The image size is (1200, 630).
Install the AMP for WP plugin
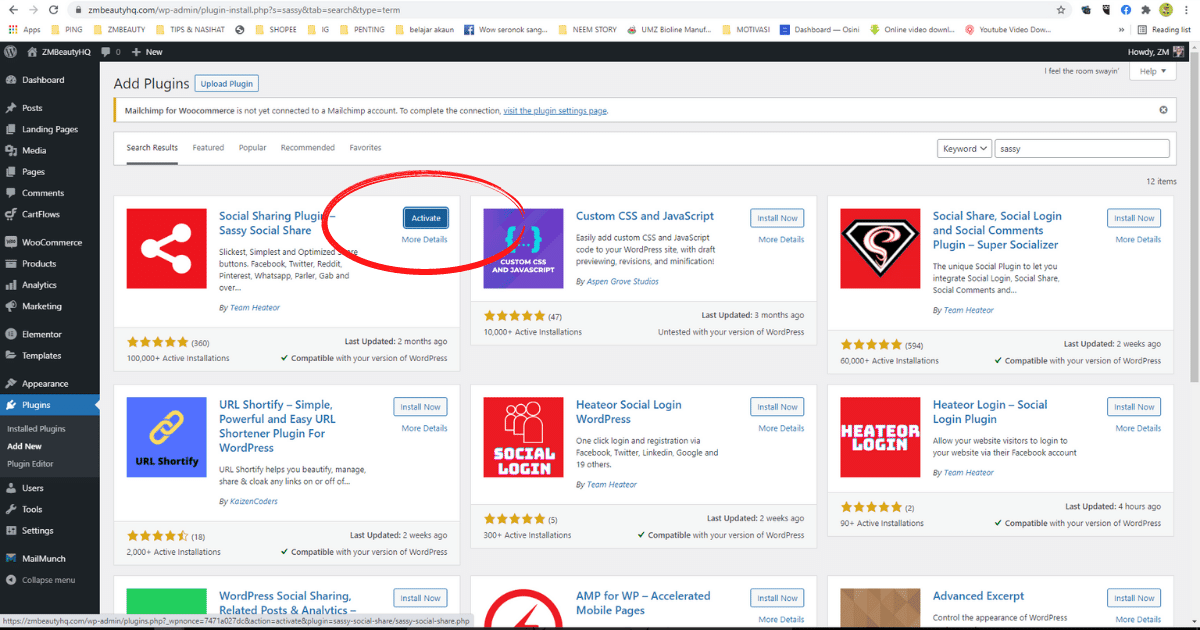777,598
